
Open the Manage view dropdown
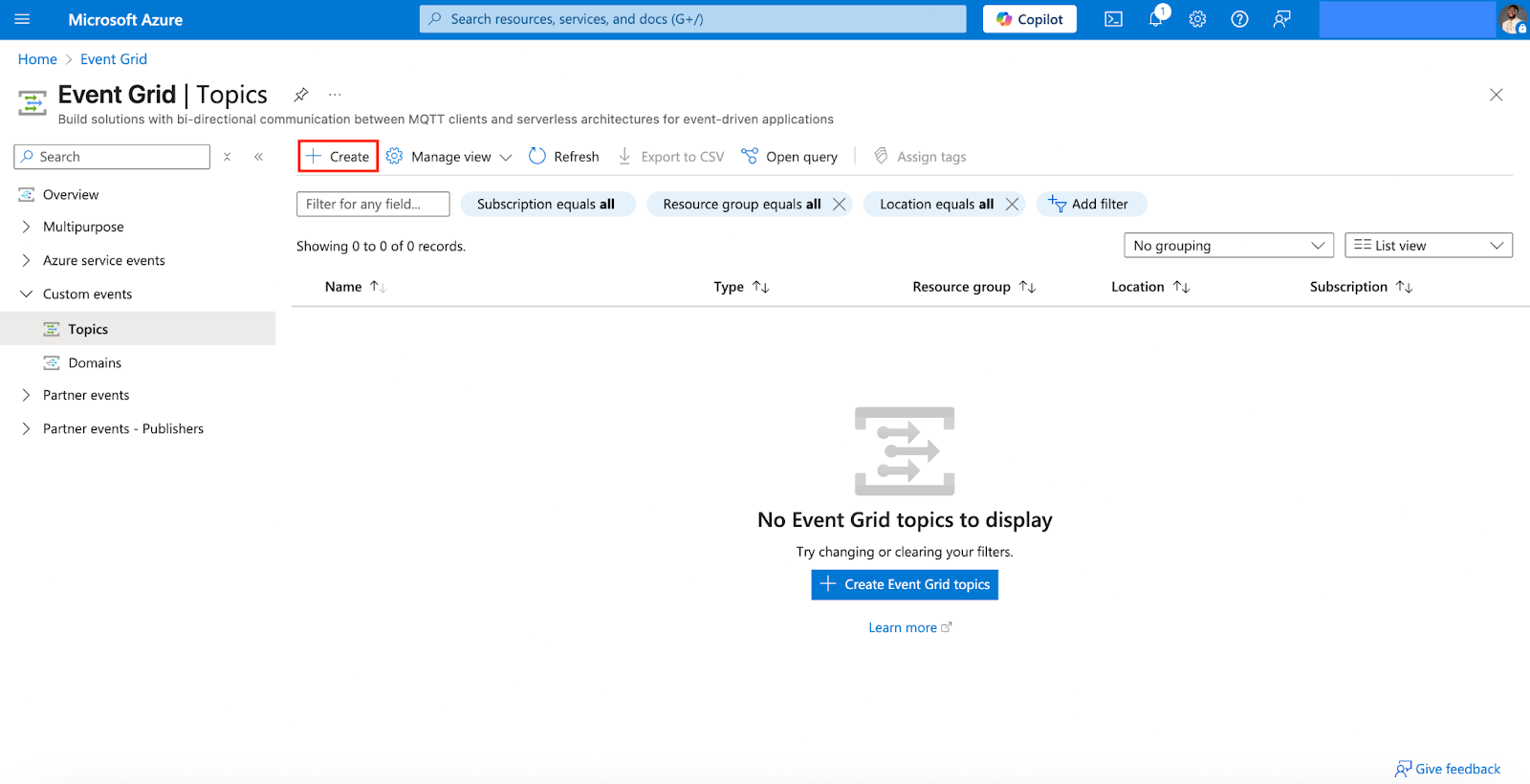pyautogui.click(x=449, y=157)
